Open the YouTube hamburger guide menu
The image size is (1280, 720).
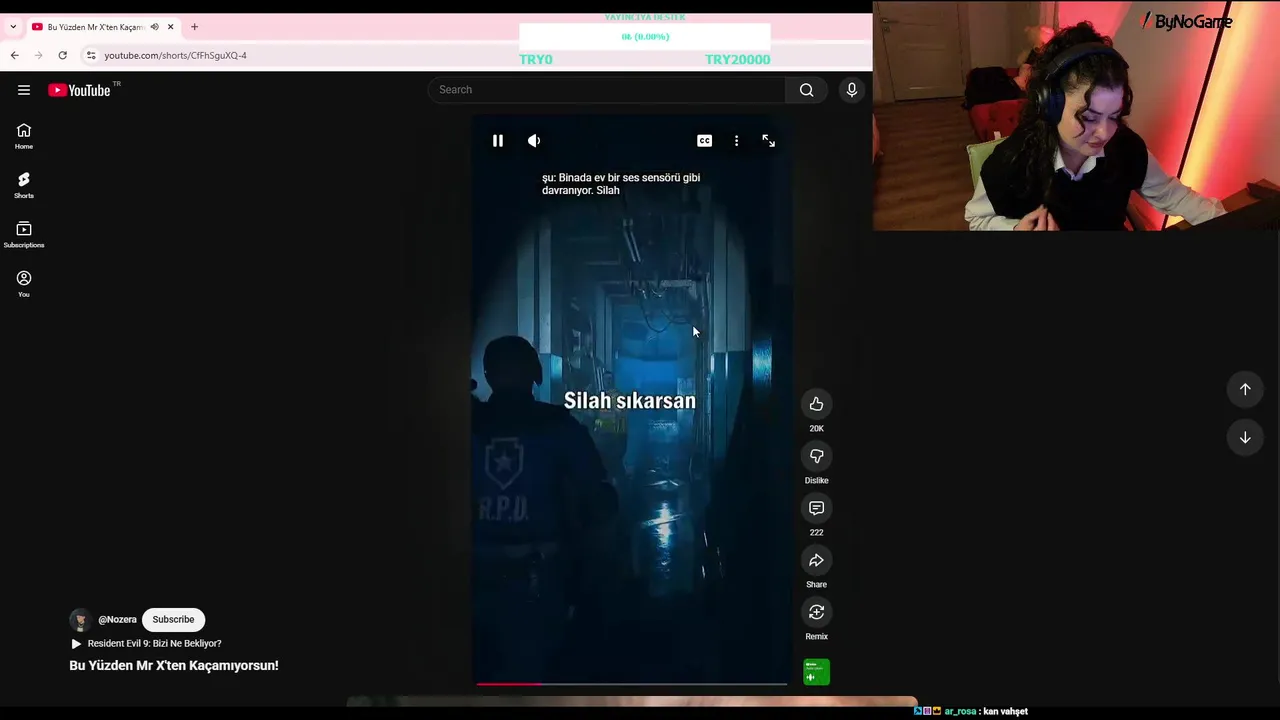[24, 90]
